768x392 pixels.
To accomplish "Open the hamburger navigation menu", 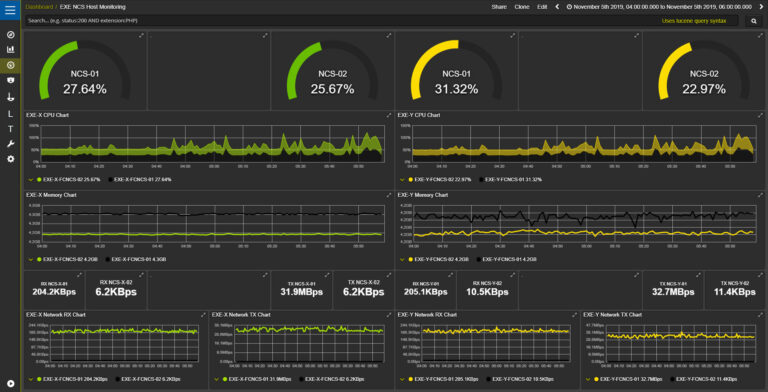I will [10, 10].
